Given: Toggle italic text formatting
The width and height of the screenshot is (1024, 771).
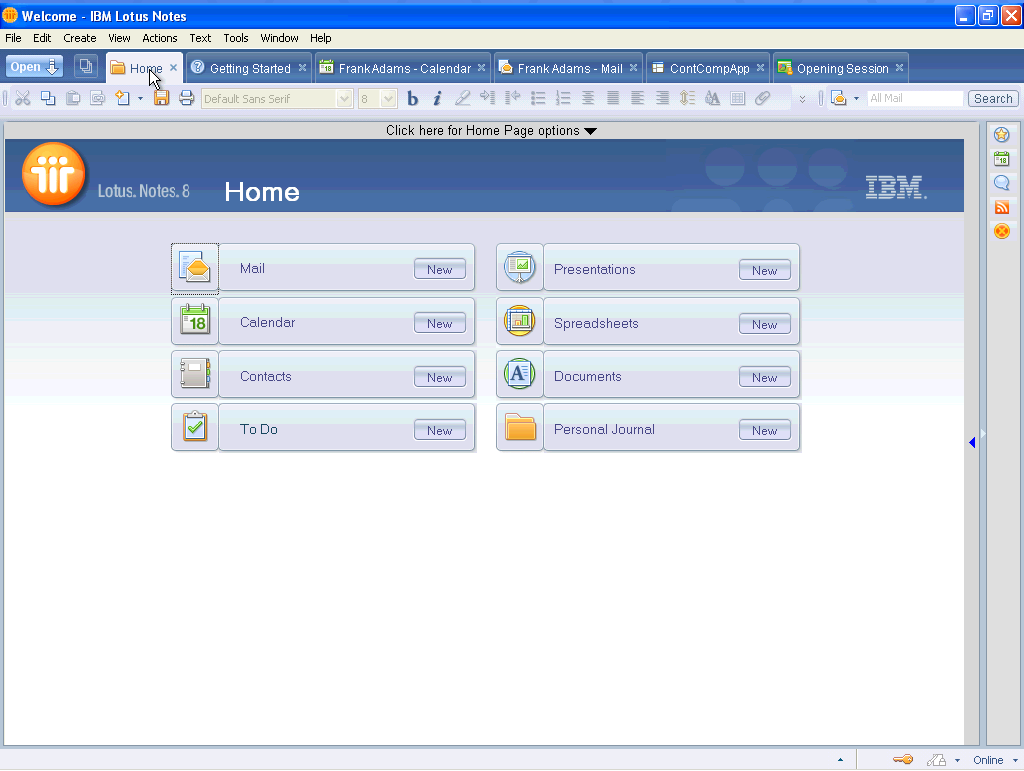Looking at the screenshot, I should [x=437, y=98].
